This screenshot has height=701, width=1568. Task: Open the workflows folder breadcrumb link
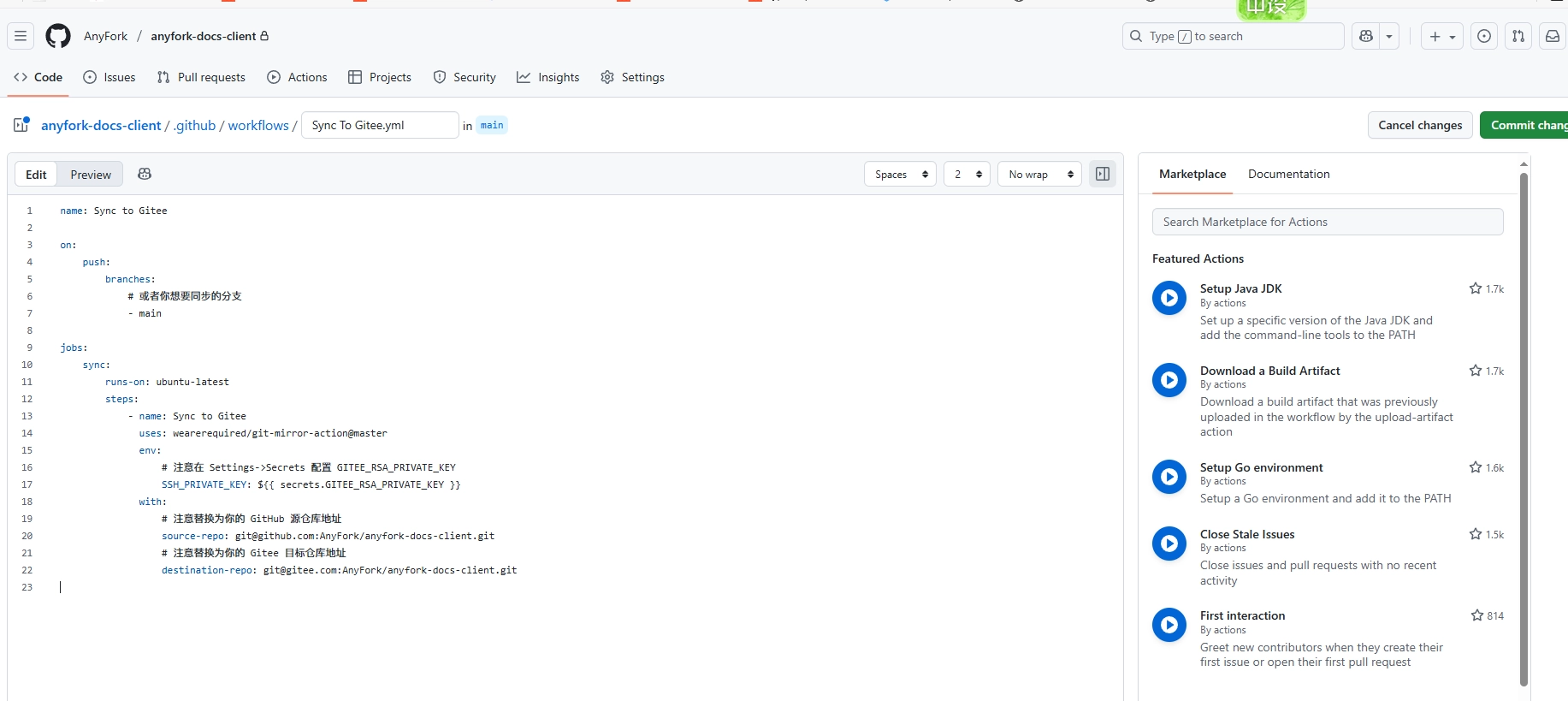[258, 125]
